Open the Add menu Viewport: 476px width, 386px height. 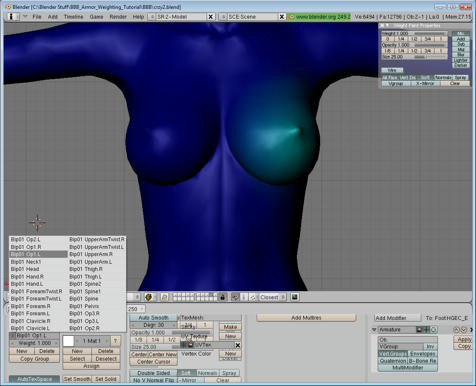(53, 17)
